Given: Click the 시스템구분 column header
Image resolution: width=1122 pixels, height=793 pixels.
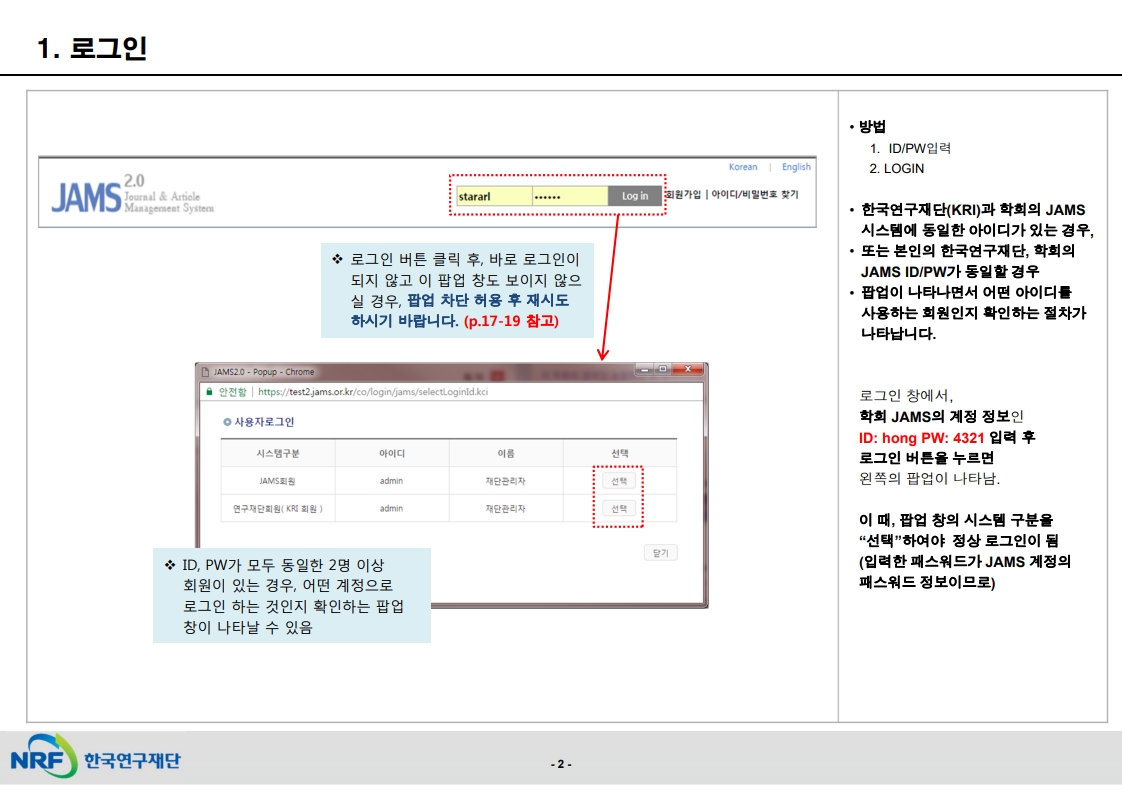Looking at the screenshot, I should pos(278,454).
